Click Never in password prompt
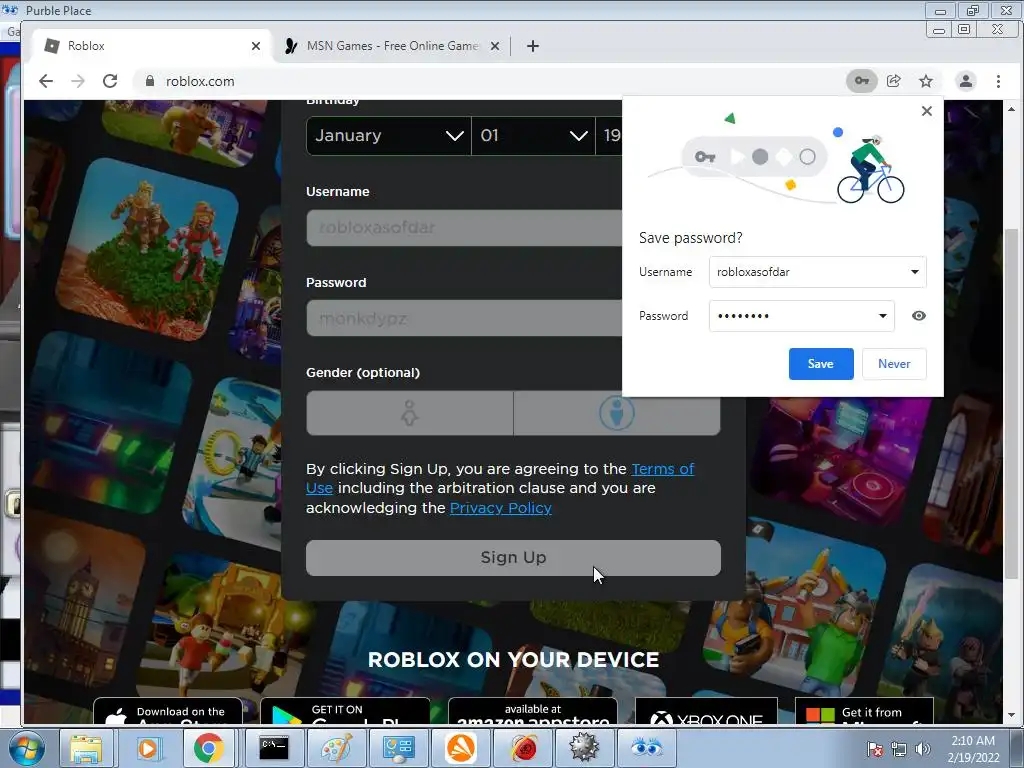The height and width of the screenshot is (768, 1024). click(x=894, y=364)
